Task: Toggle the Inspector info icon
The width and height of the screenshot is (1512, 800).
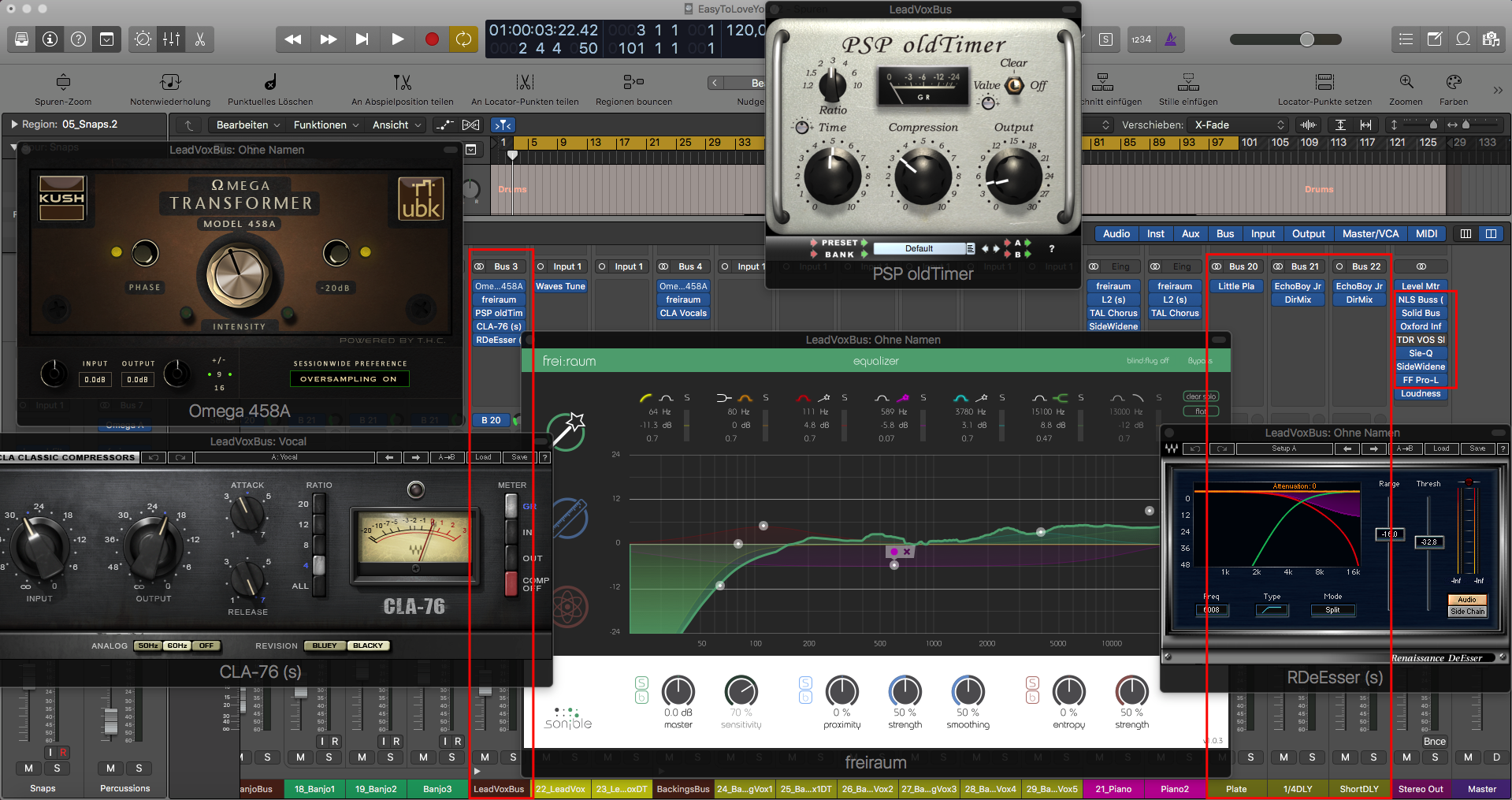Action: tap(50, 39)
